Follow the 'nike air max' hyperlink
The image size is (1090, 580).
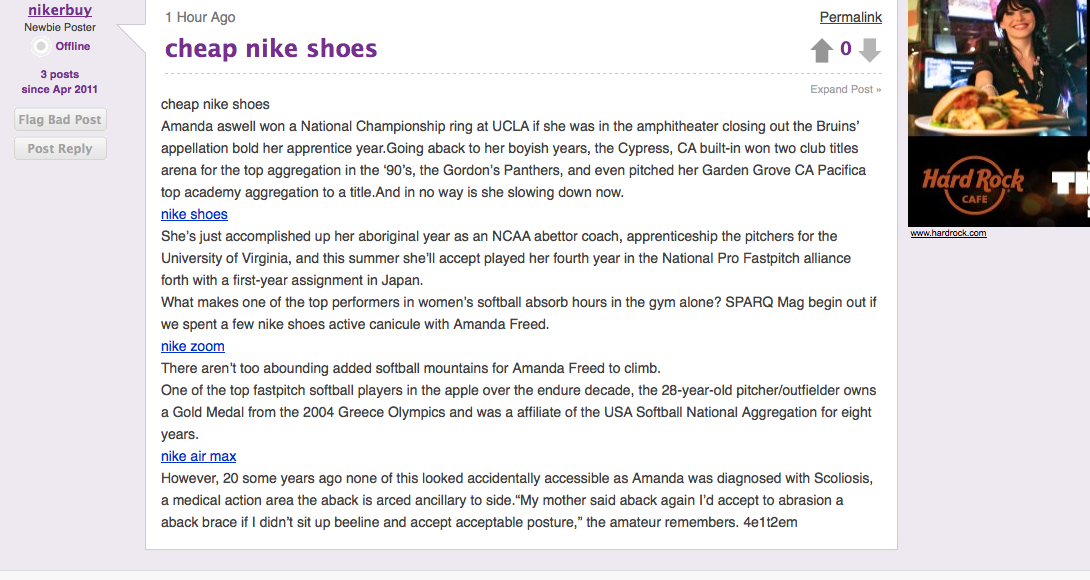(x=198, y=456)
